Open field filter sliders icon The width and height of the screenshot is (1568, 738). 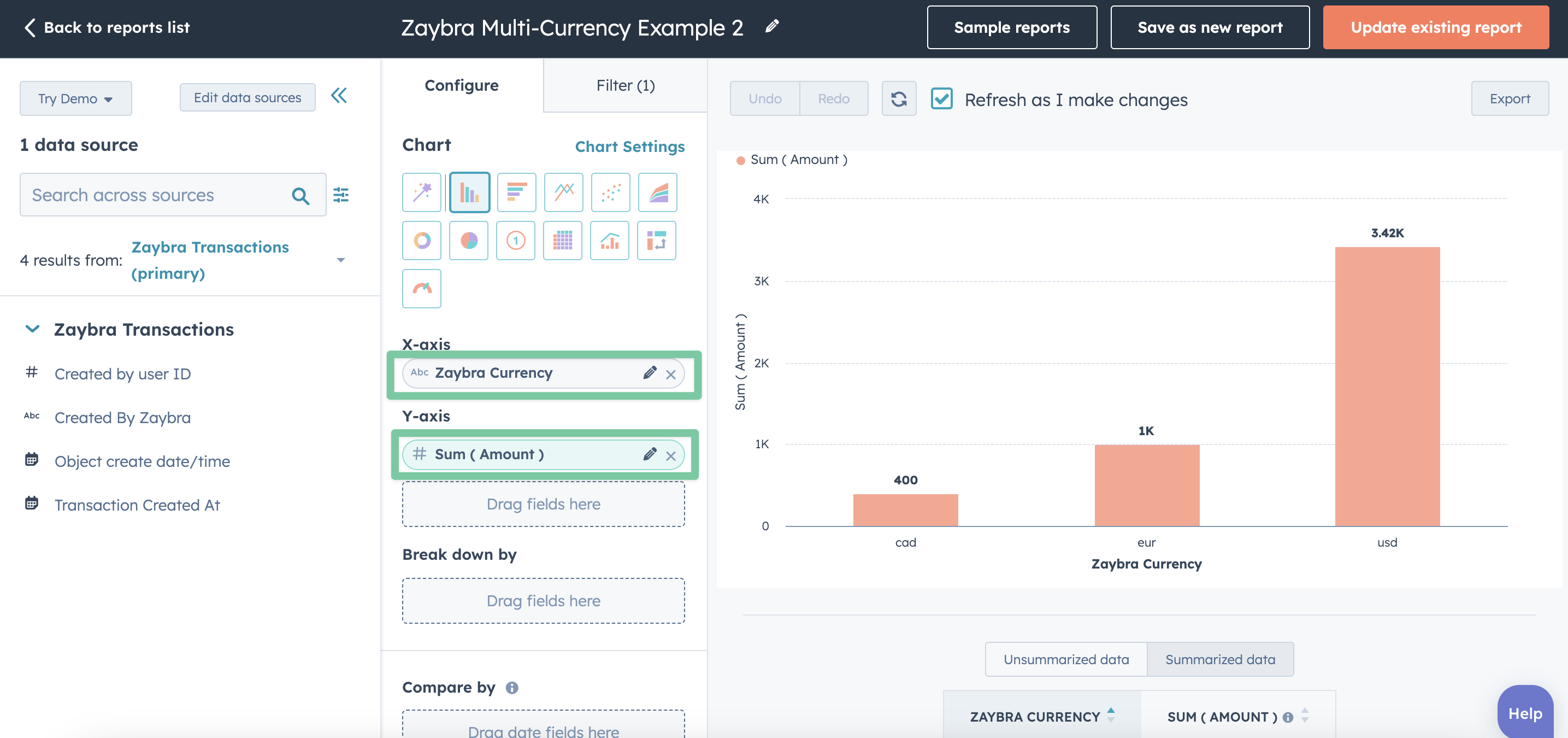coord(341,195)
